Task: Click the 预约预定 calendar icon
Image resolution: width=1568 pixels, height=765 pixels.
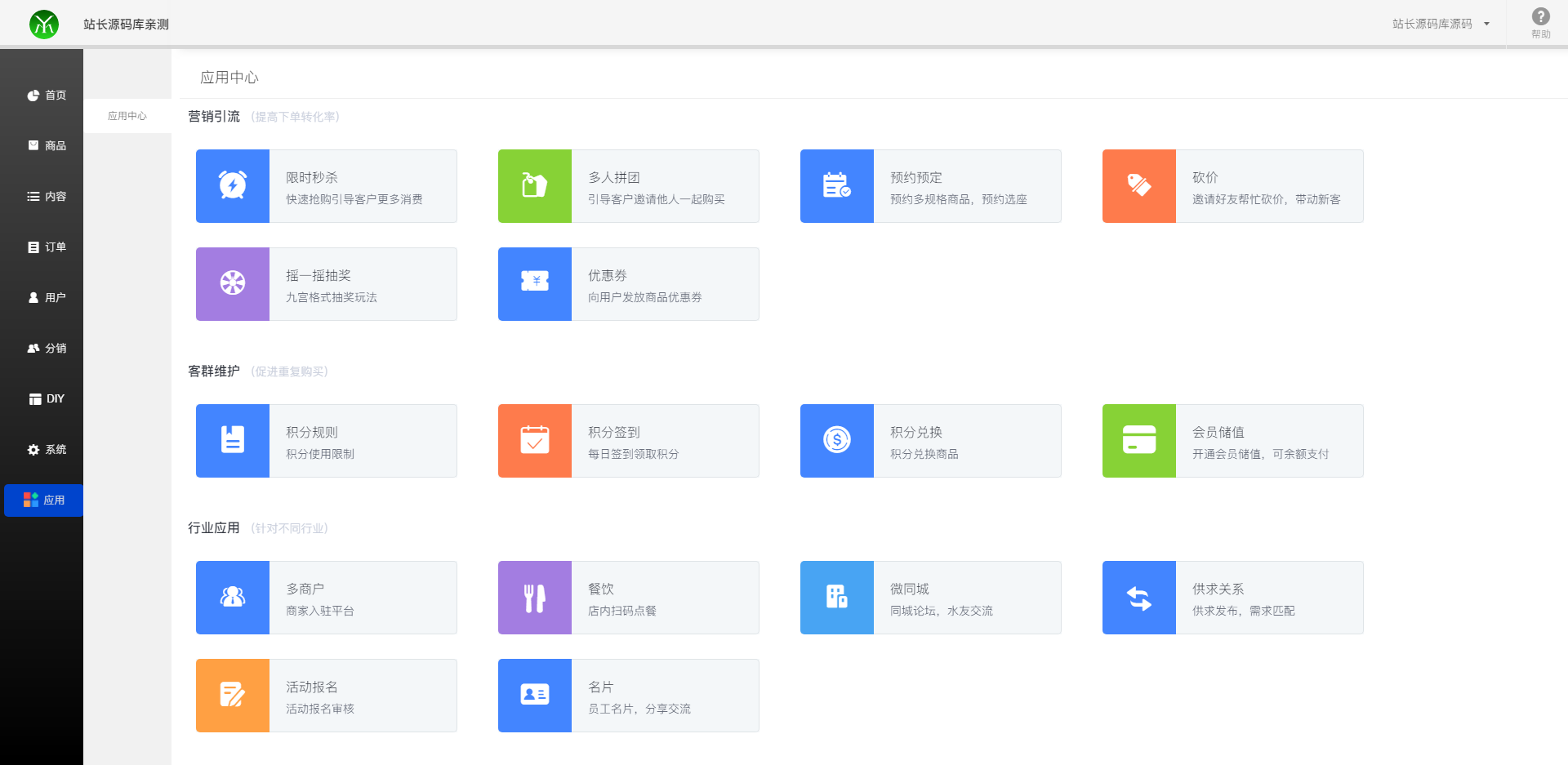Action: 837,186
